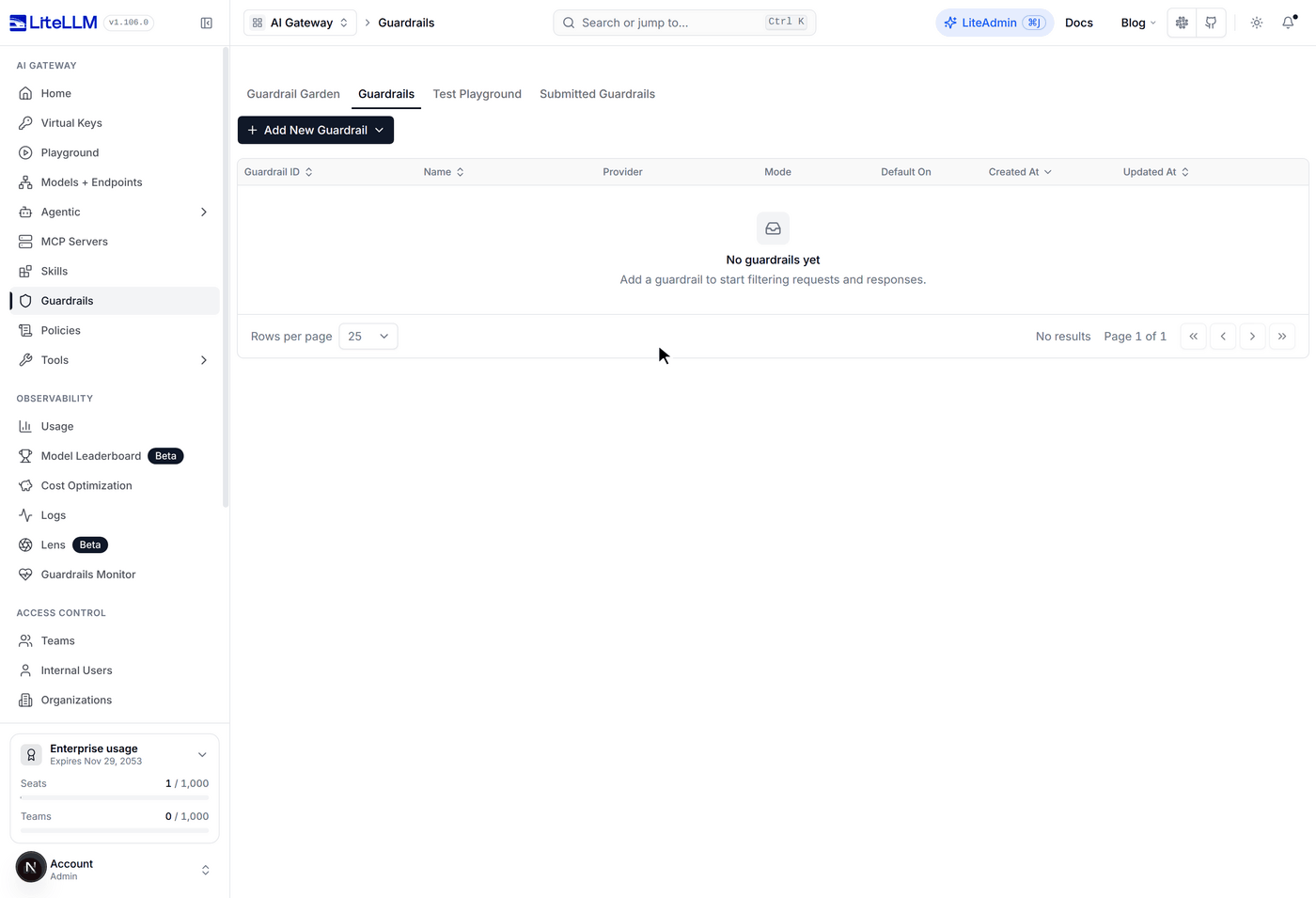Click the Provider column header
The width and height of the screenshot is (1316, 898).
(x=622, y=172)
